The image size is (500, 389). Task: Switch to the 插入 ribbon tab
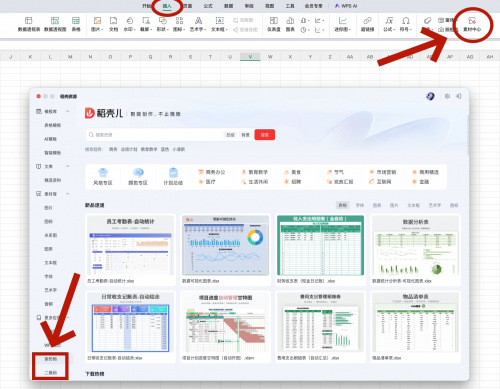point(167,6)
